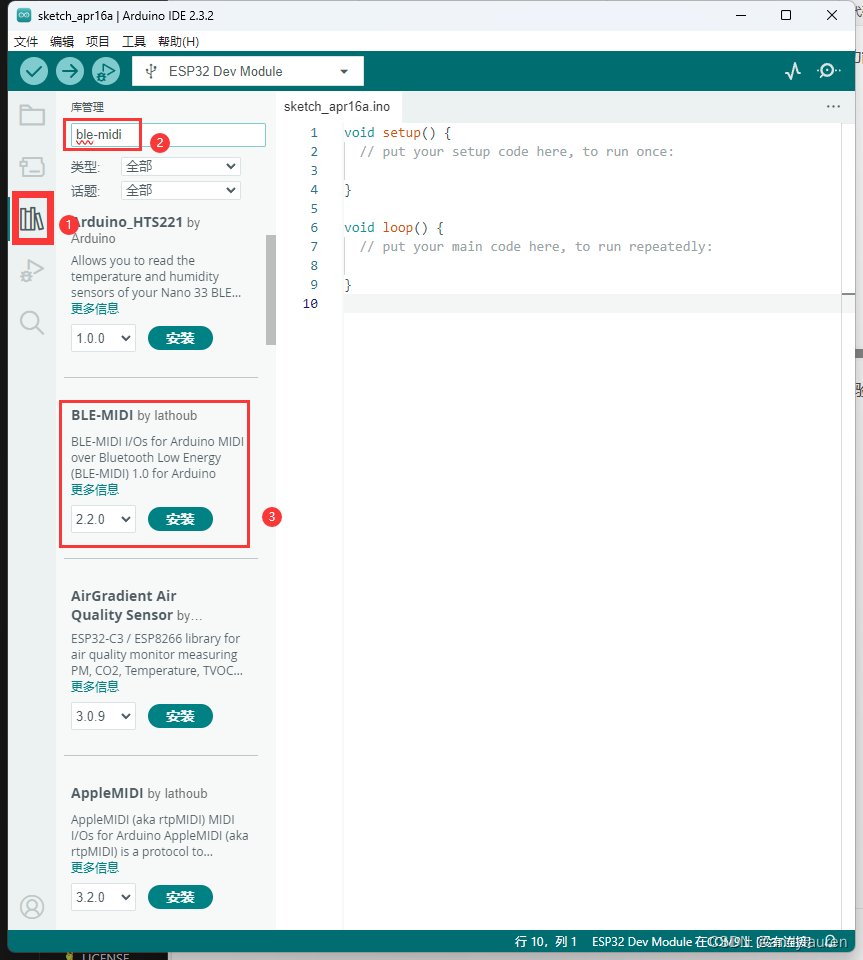Open 更多信息 link for AppleMIDI

95,868
